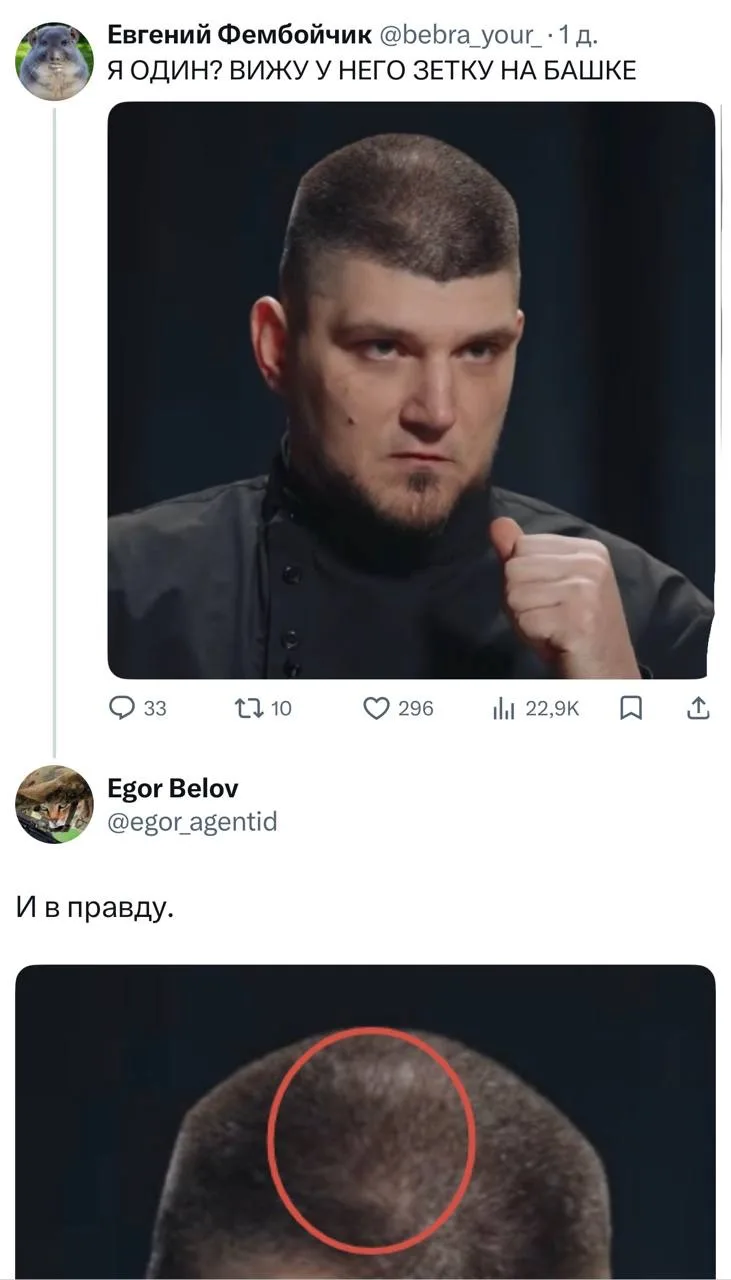Open view analytics bar chart icon
The image size is (731, 1280).
point(502,709)
